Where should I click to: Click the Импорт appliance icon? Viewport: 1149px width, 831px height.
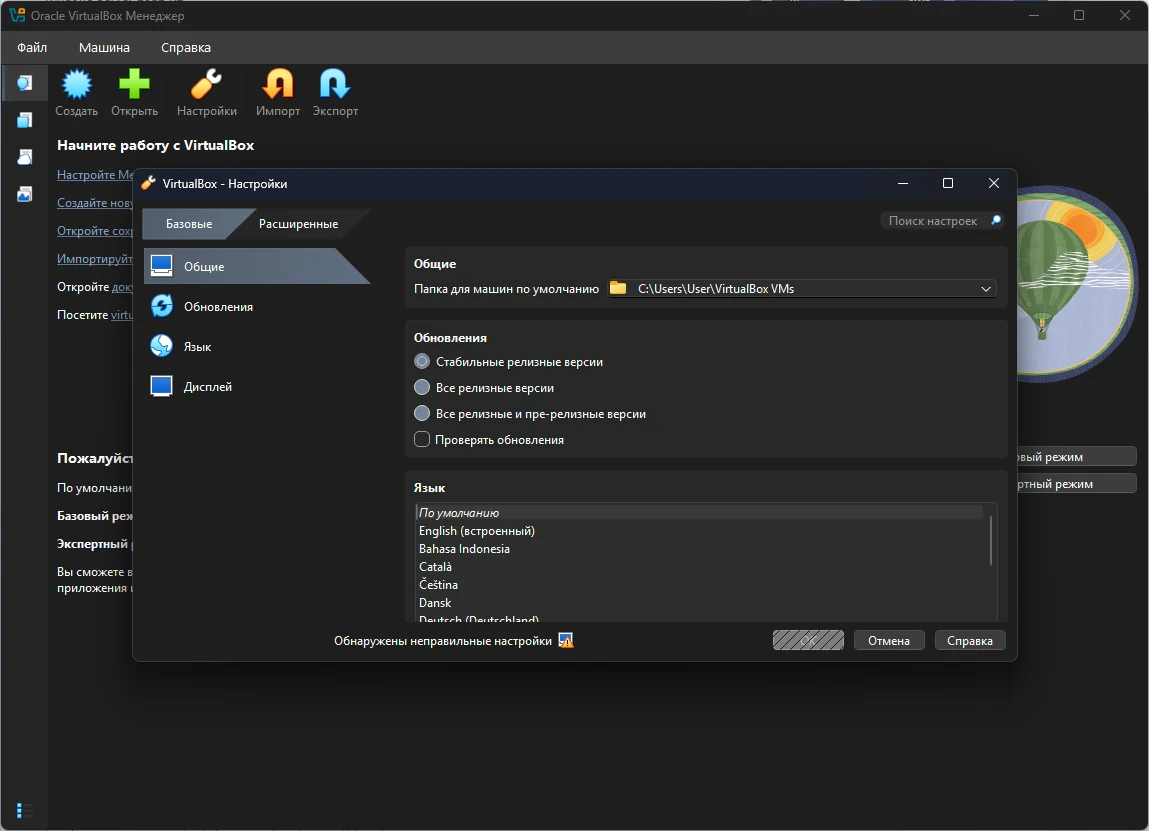pos(277,84)
